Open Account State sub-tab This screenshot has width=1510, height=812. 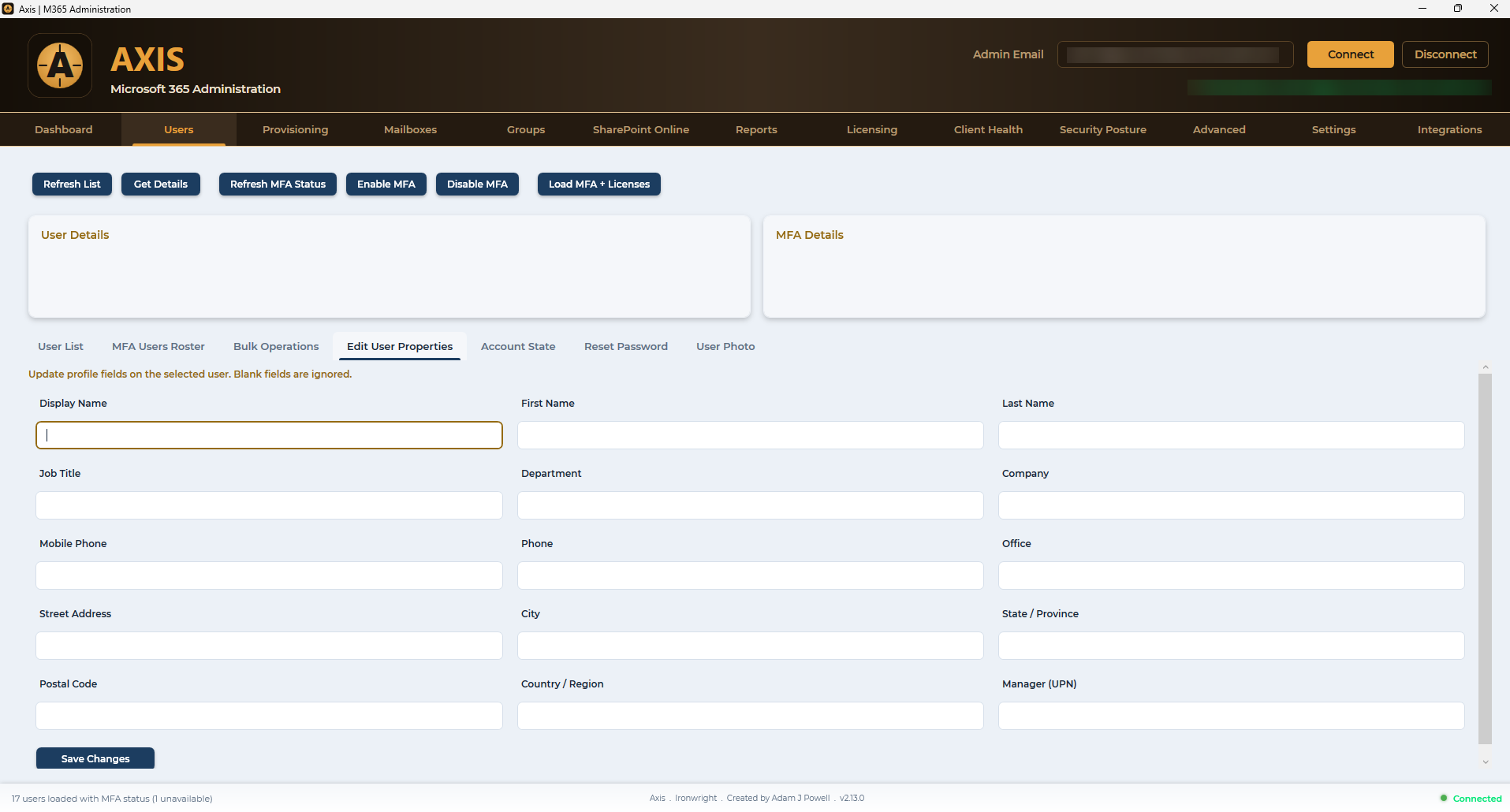(518, 346)
